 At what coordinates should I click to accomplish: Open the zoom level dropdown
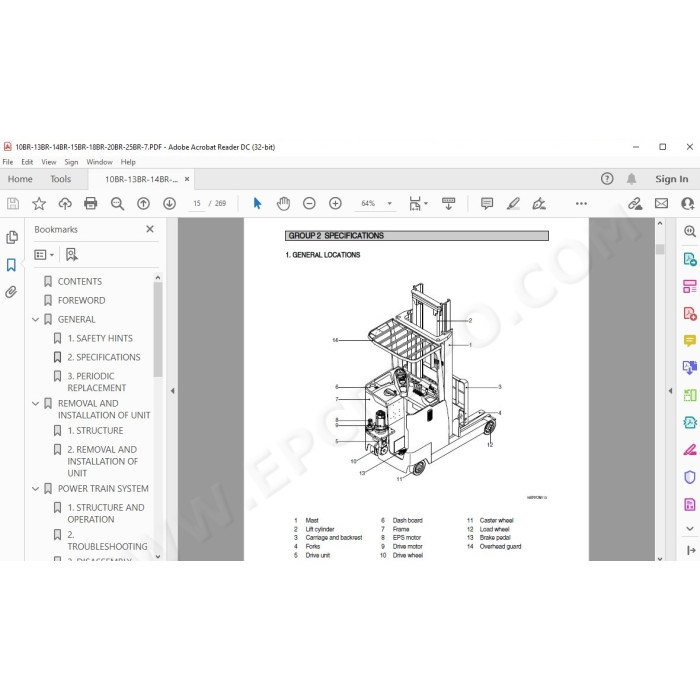pos(389,204)
